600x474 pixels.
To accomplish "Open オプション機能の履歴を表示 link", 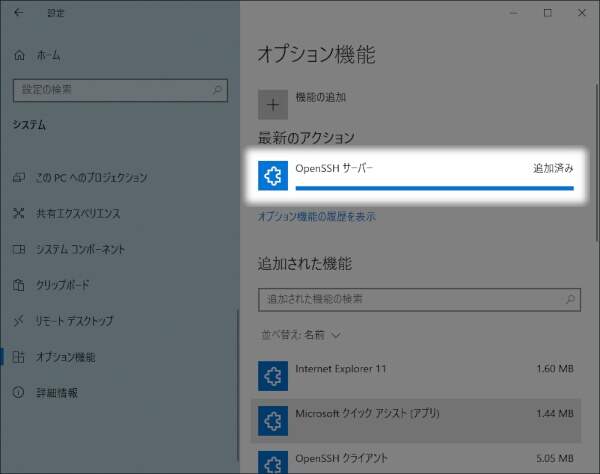I will click(x=316, y=217).
